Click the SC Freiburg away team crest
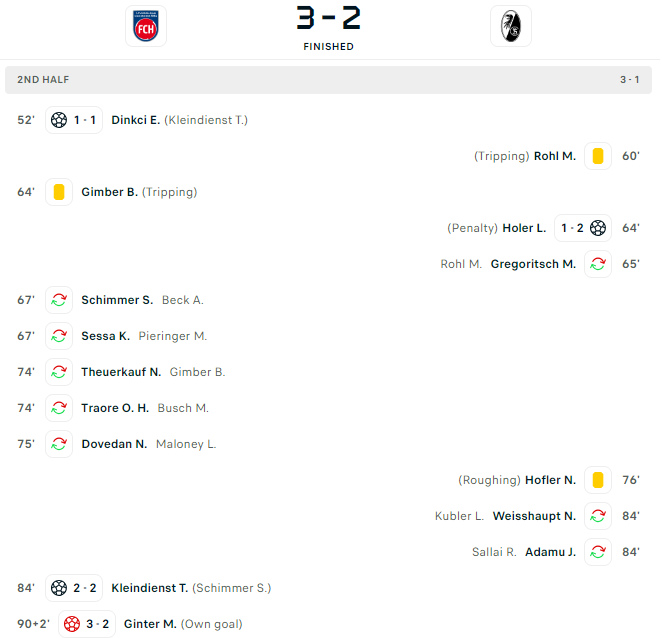 pos(511,26)
